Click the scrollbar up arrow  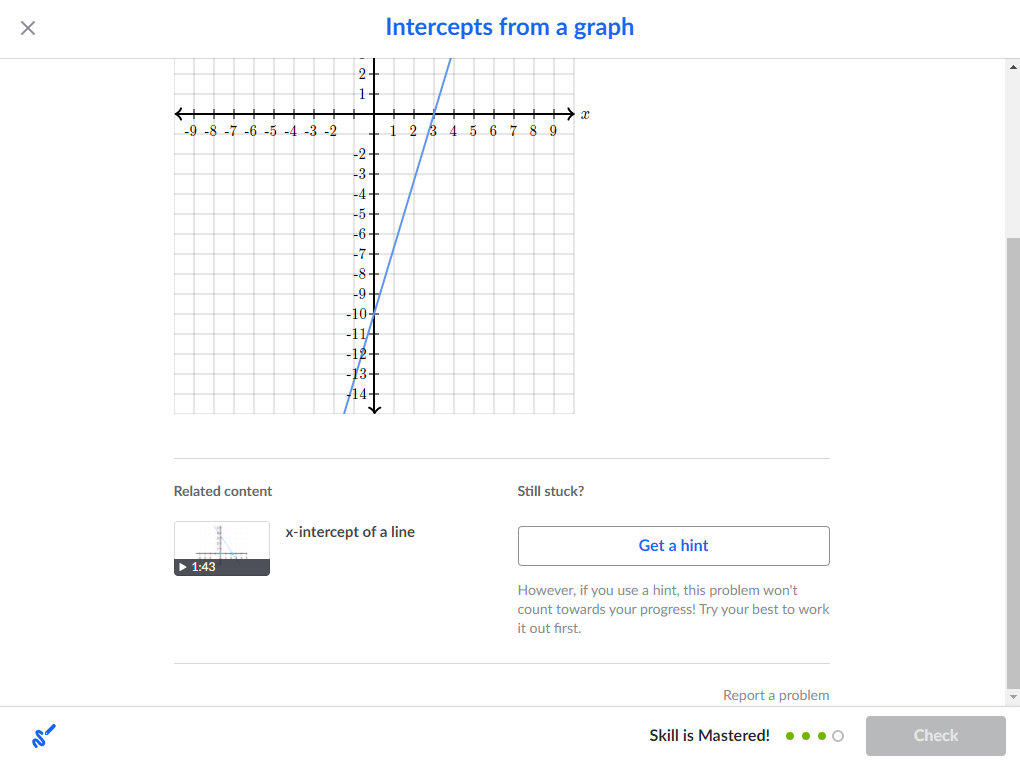[1013, 66]
